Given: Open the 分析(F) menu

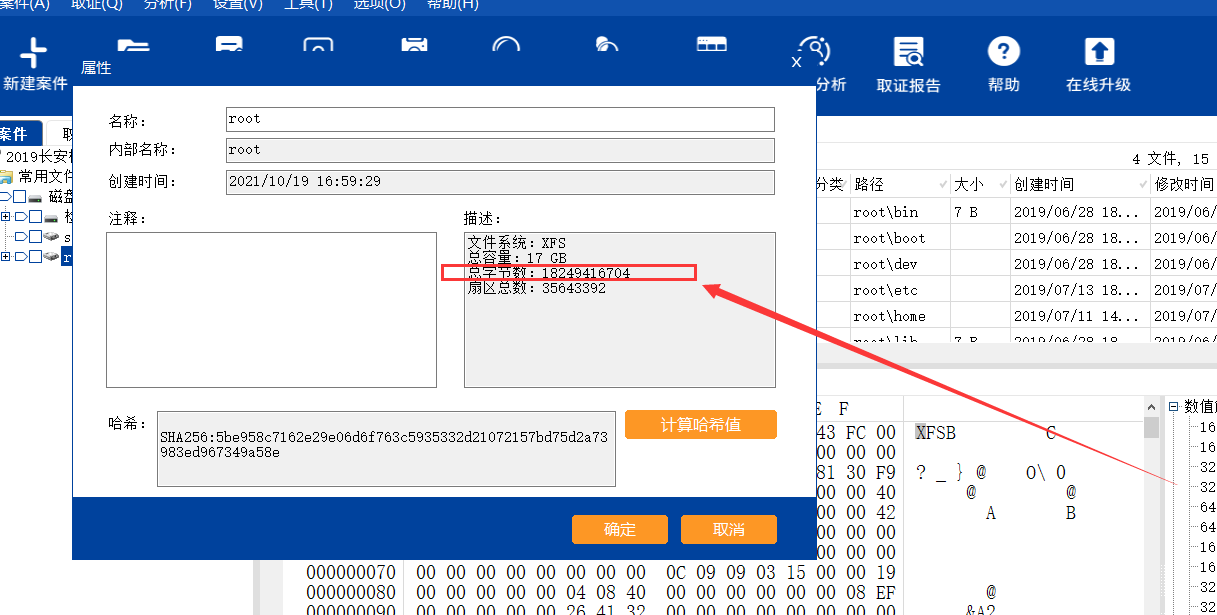Looking at the screenshot, I should [x=167, y=5].
